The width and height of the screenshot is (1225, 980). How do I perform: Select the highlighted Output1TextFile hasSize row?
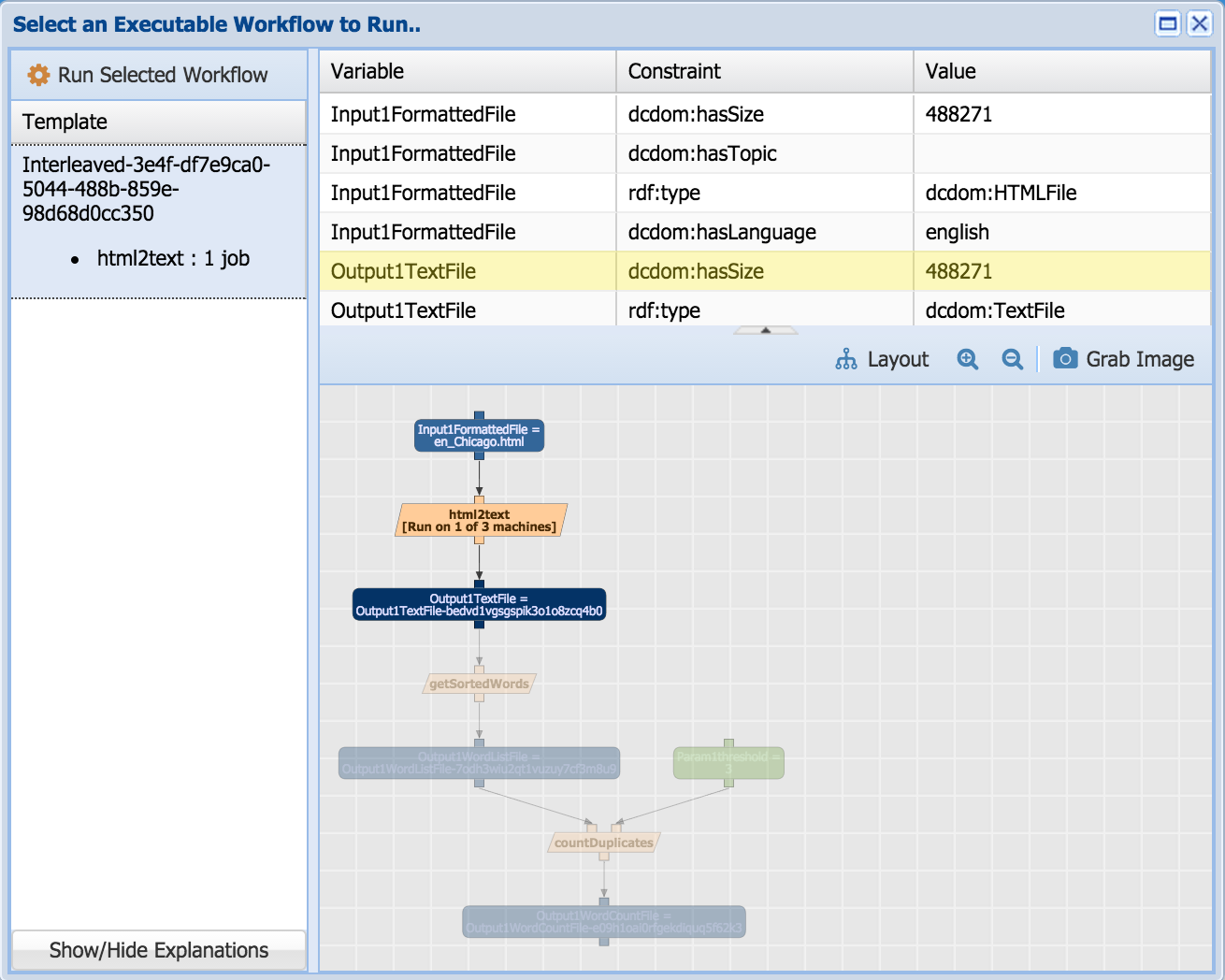(764, 271)
